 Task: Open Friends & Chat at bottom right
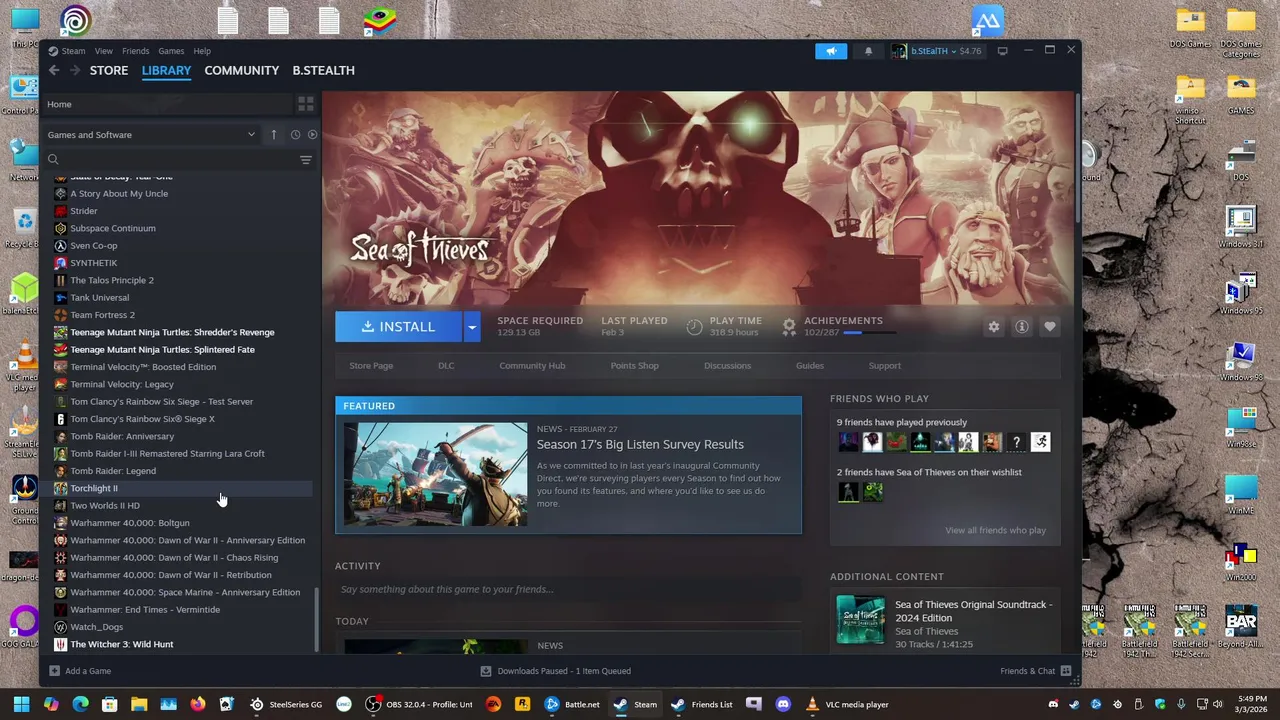[1035, 671]
